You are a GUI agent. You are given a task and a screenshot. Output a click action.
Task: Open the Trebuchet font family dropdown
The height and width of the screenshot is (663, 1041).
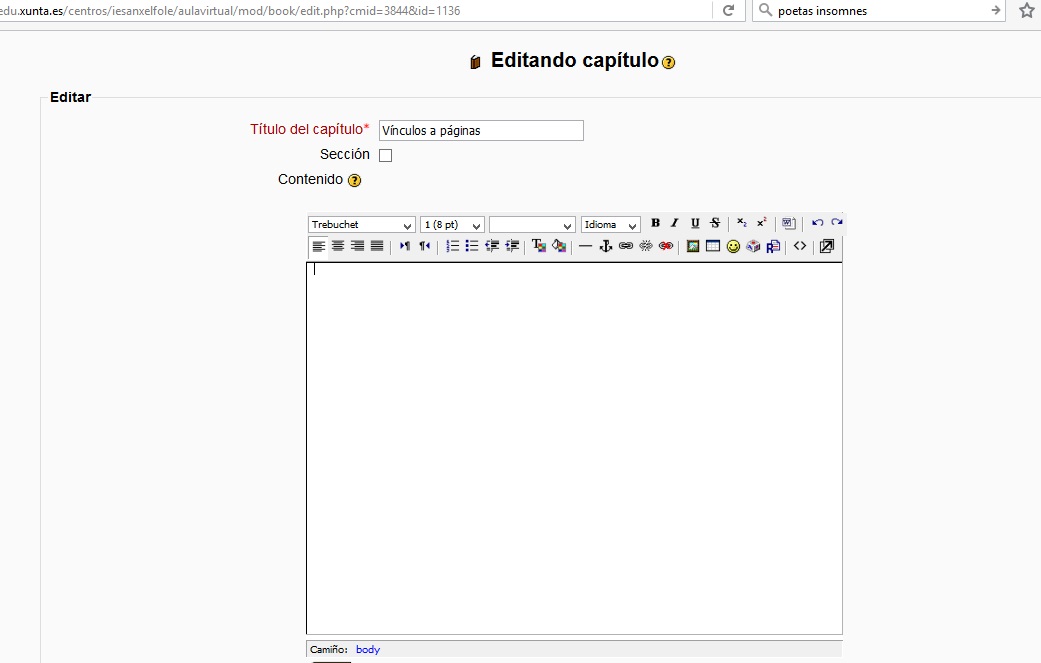(362, 224)
